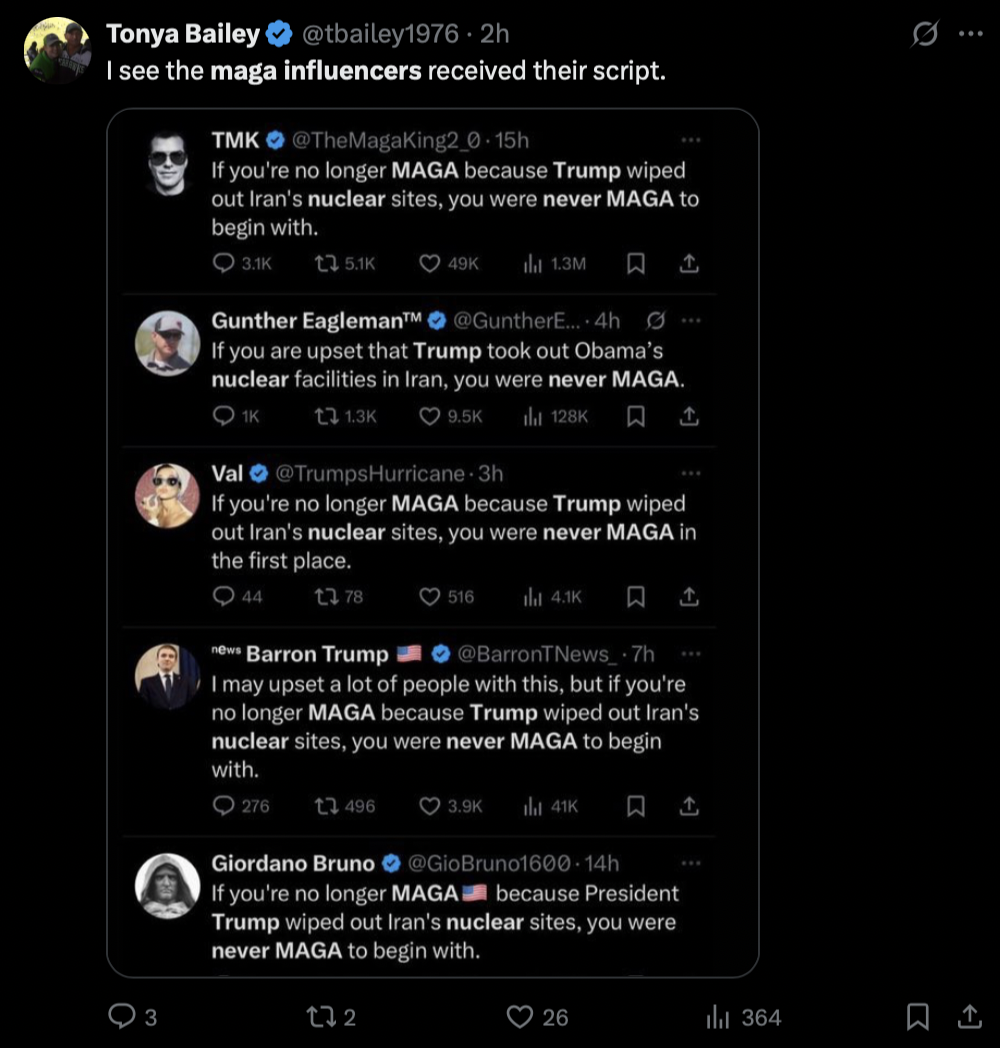Repost Tonya Bailey's tweet
The height and width of the screenshot is (1048, 1000).
(331, 1017)
